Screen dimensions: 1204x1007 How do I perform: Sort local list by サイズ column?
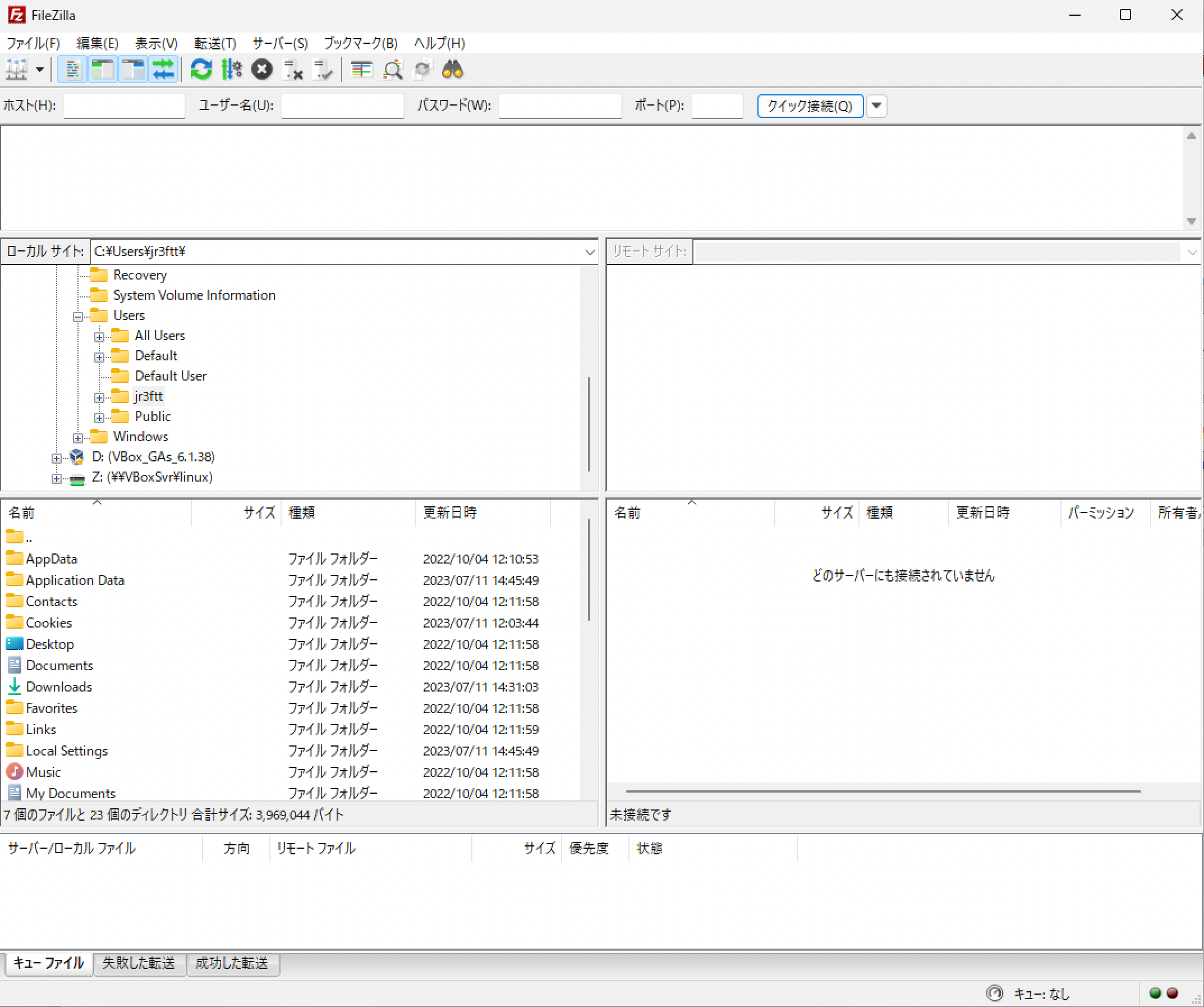tap(236, 512)
